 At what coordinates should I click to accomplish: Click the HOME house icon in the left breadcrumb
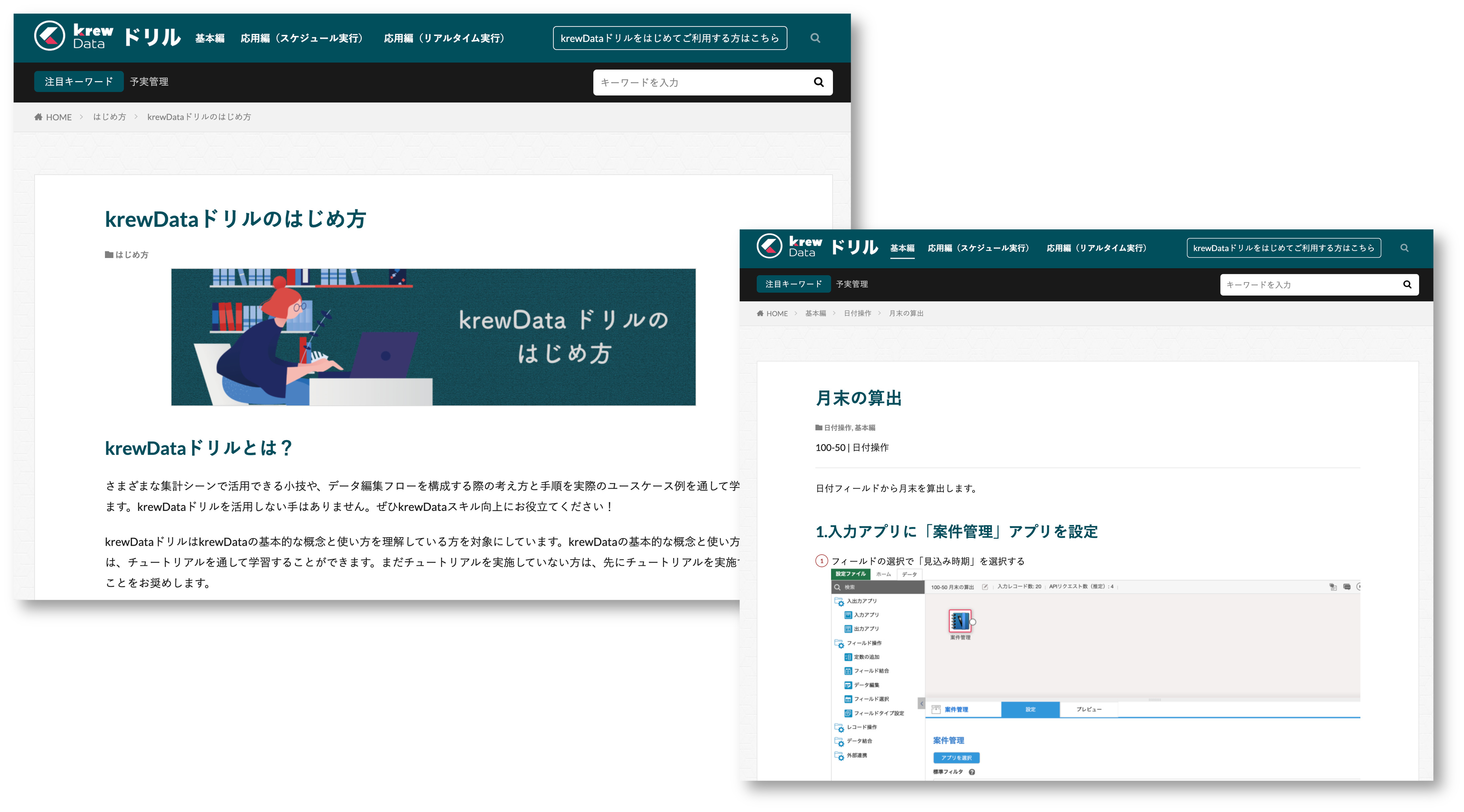tap(38, 117)
